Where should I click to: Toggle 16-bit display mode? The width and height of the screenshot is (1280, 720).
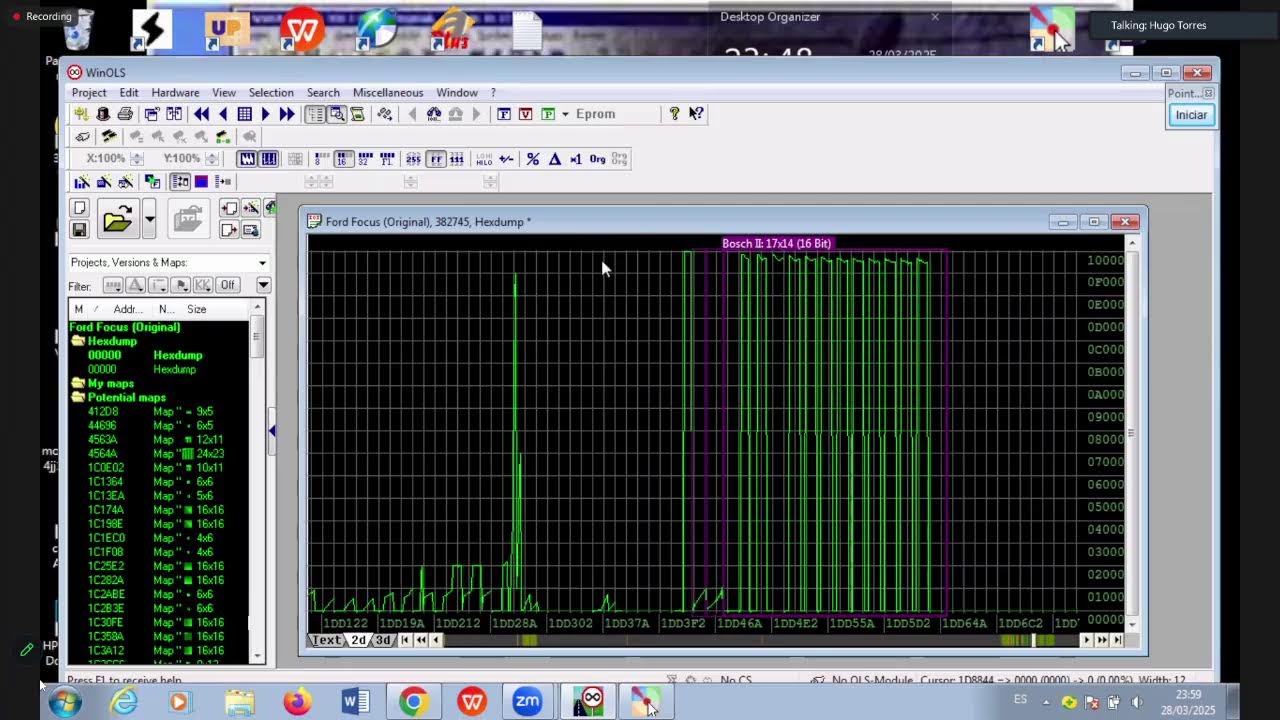(343, 159)
